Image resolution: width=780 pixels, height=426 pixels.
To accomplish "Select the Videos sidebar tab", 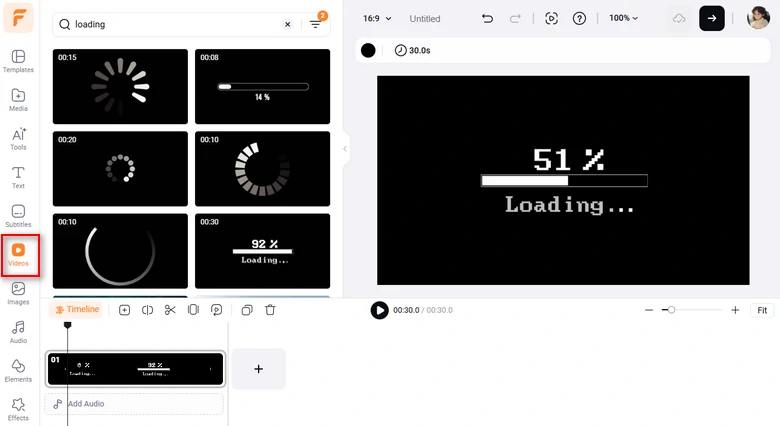I will tap(18, 255).
